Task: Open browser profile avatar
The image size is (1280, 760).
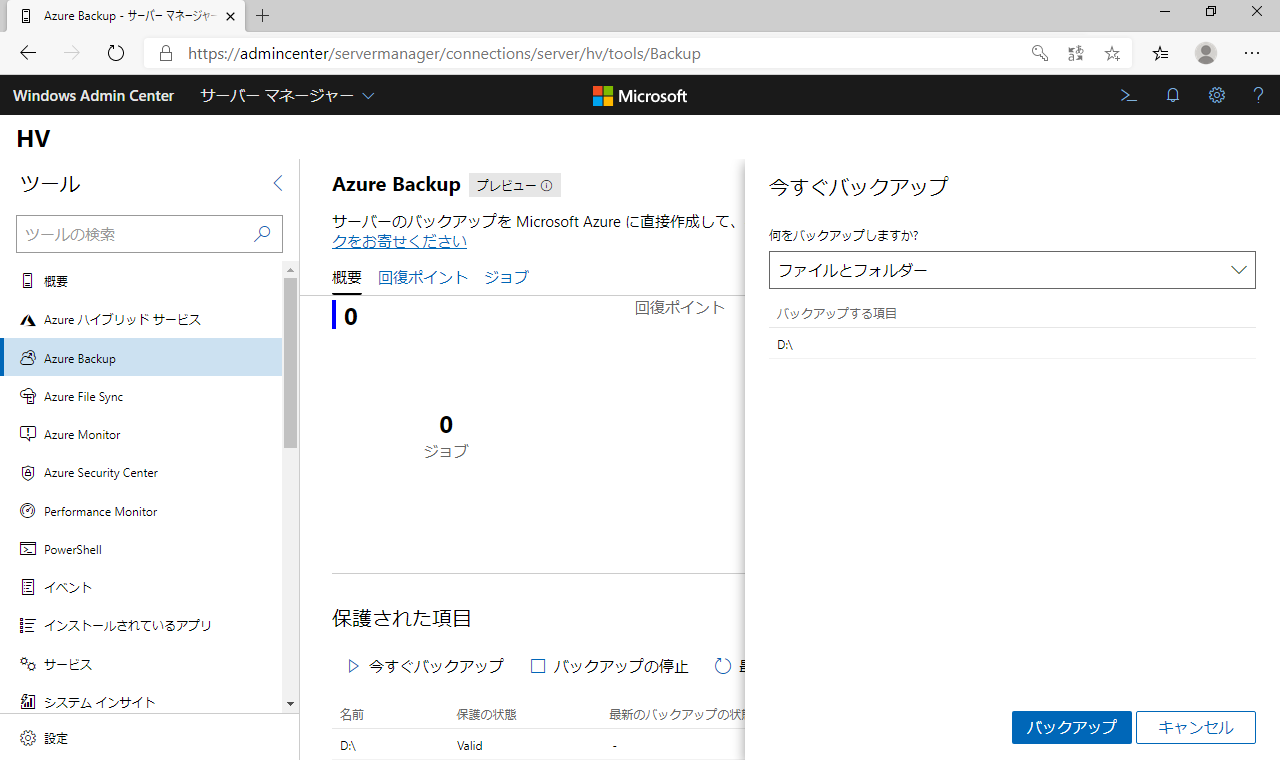Action: pyautogui.click(x=1206, y=53)
